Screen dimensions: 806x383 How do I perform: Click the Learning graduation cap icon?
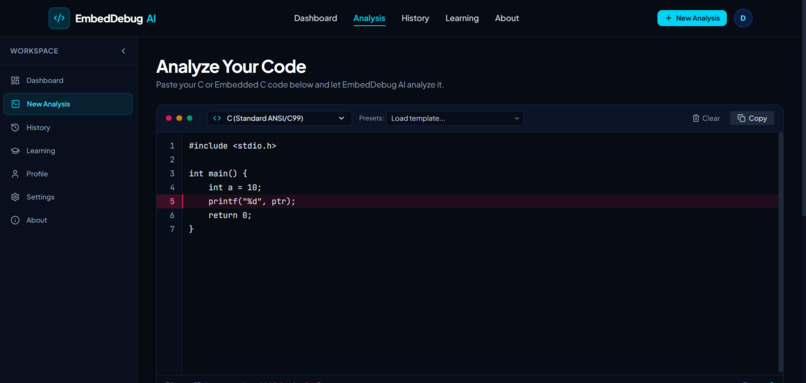click(x=15, y=151)
